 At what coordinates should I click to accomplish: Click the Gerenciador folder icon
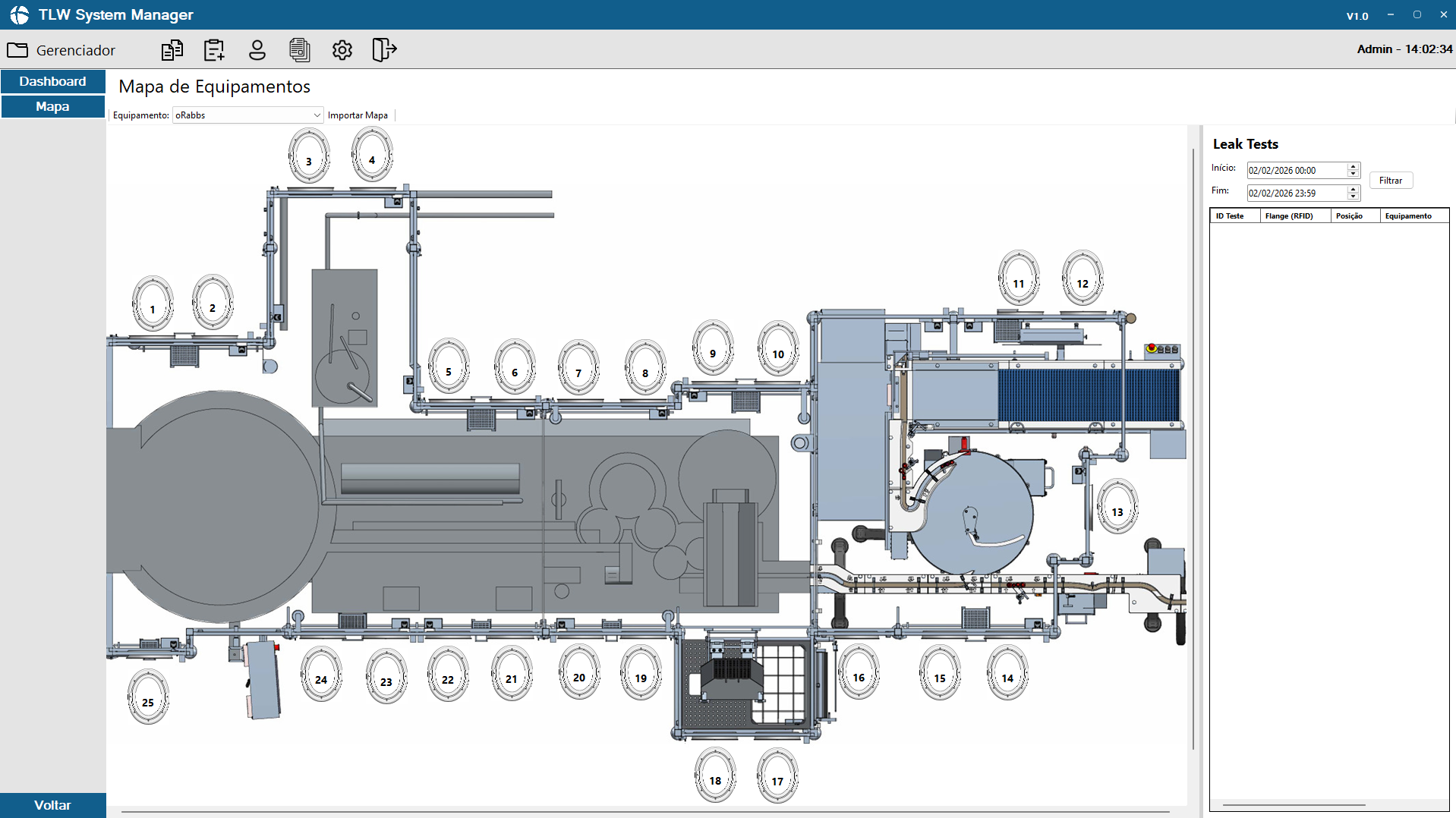coord(17,50)
